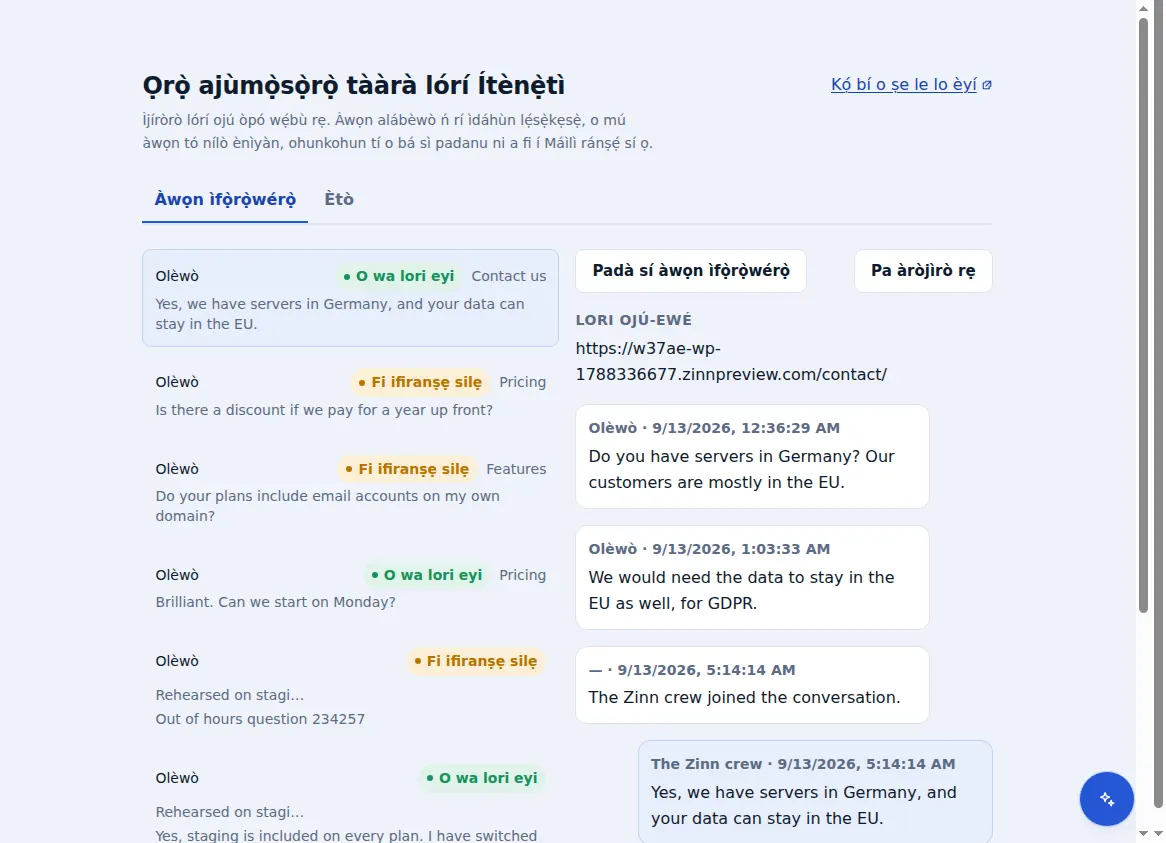Click The Zinn crew's reply bubble about Germany servers
The height and width of the screenshot is (843, 1166).
tap(815, 792)
